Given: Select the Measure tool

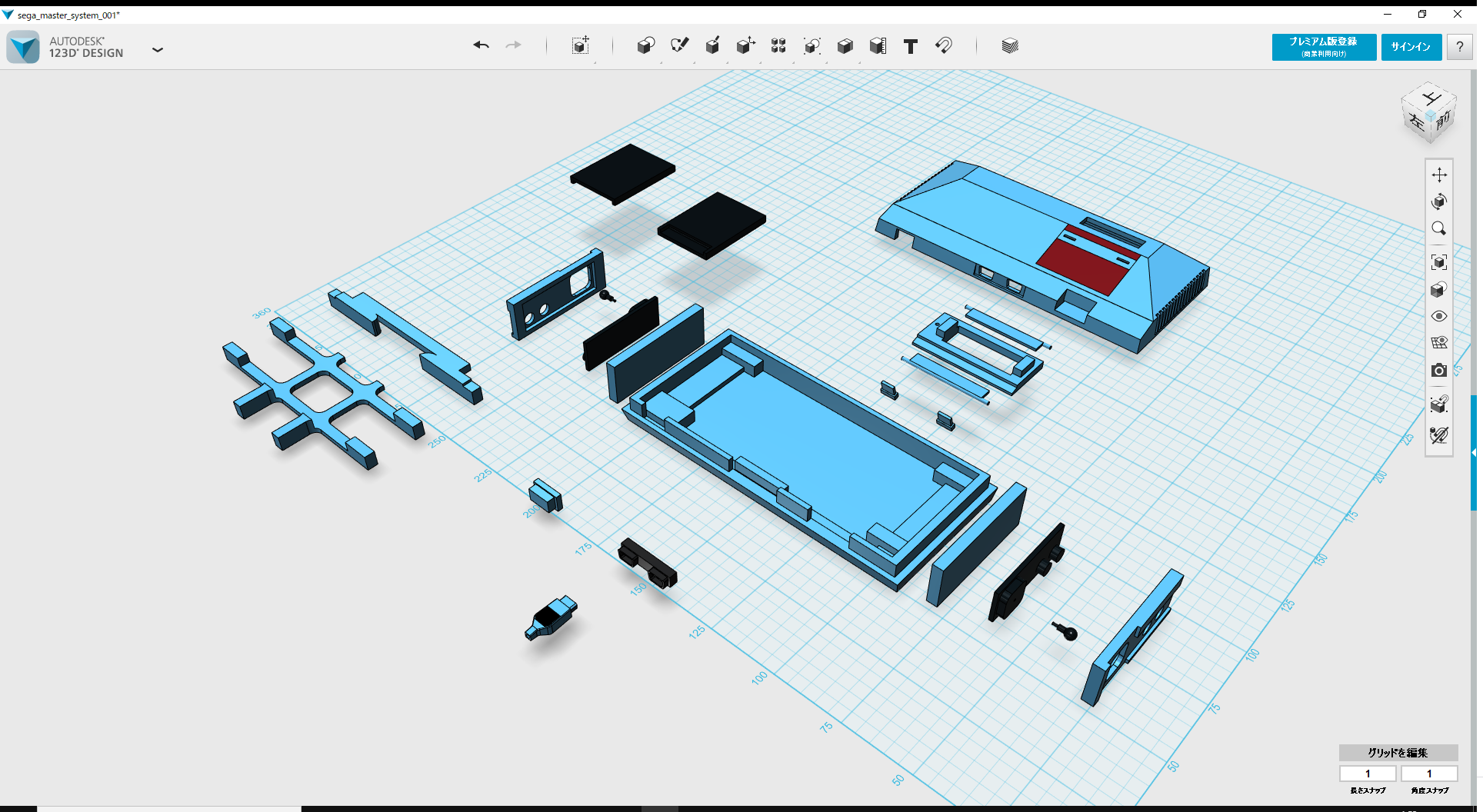Looking at the screenshot, I should tap(878, 46).
